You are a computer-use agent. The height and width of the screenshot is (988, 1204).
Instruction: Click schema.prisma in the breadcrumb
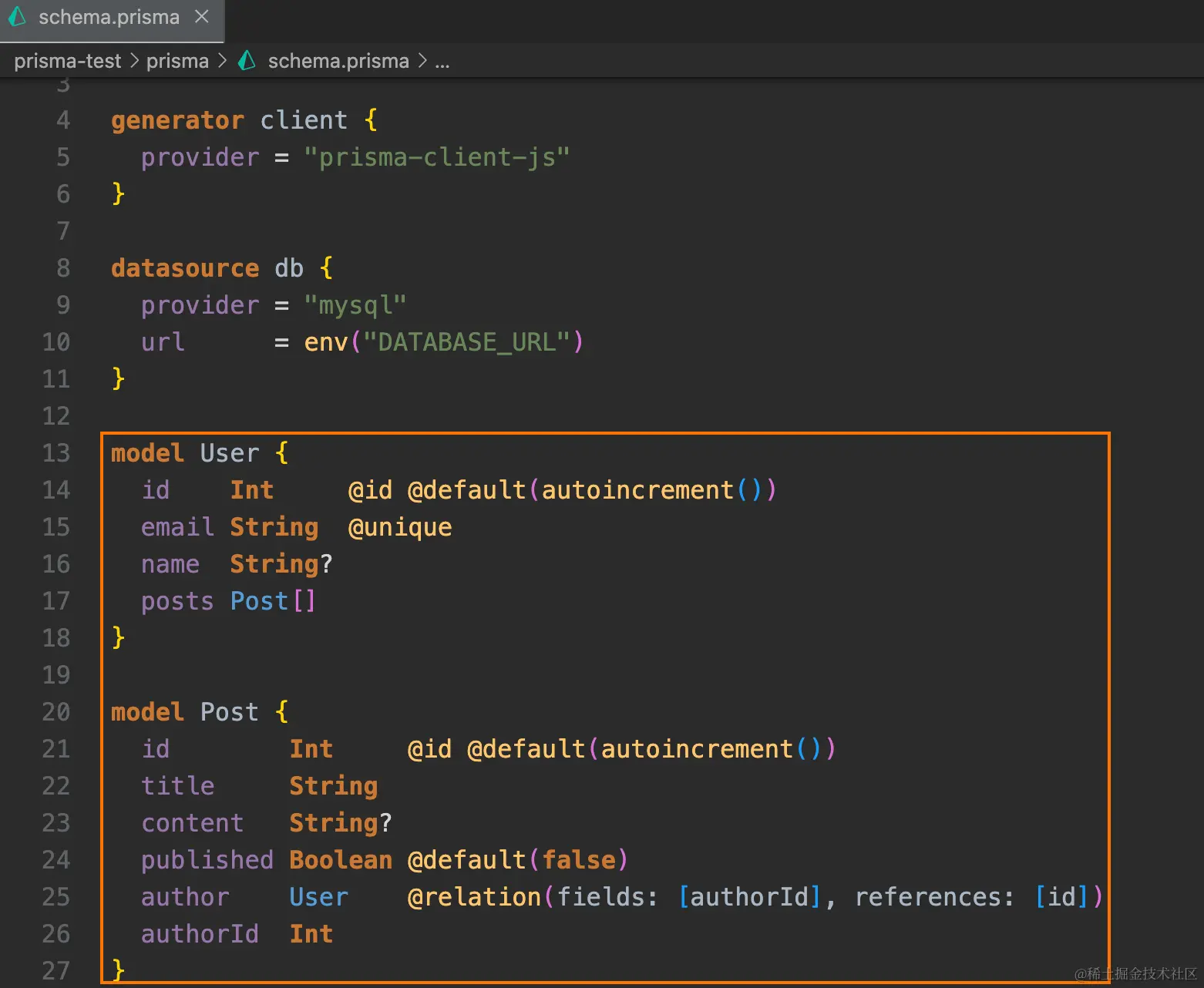point(338,61)
